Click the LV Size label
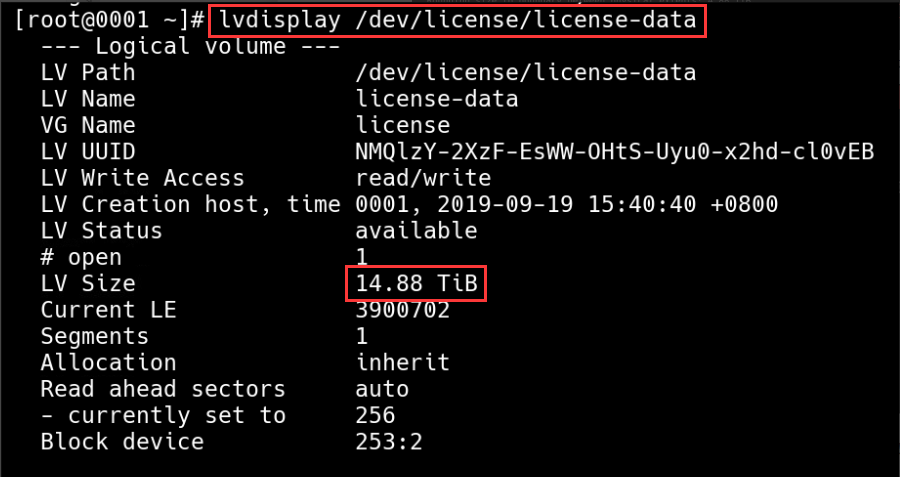 coord(88,284)
